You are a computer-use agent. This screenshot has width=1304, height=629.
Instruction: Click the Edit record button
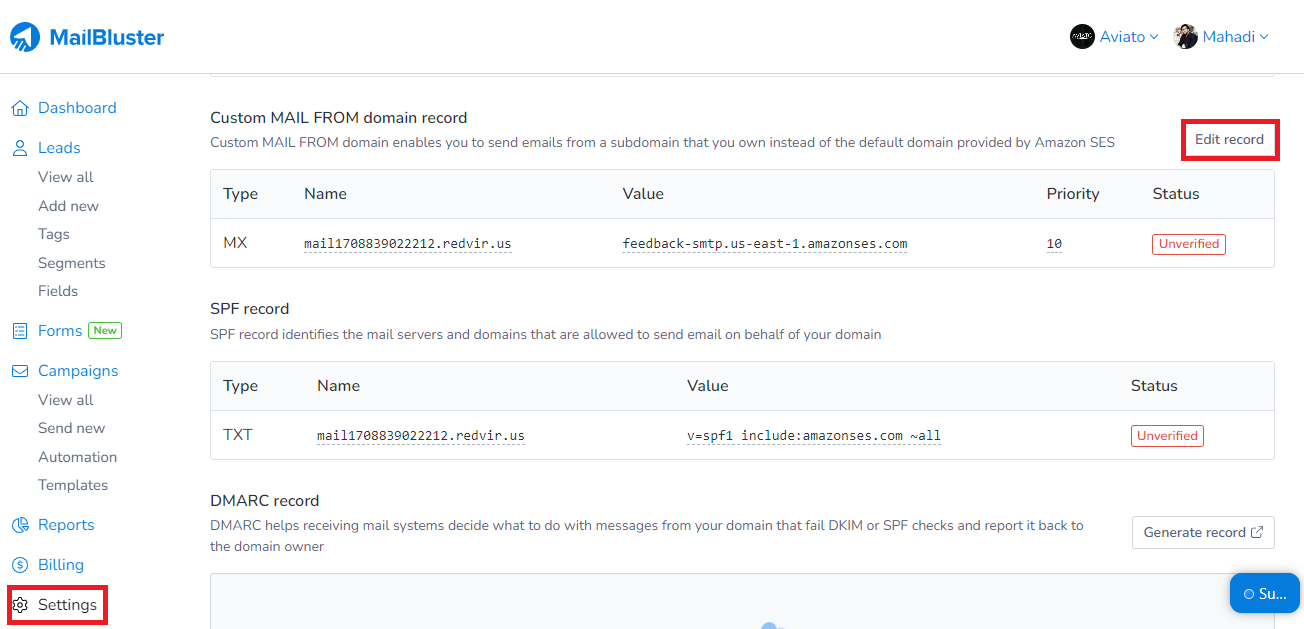[1229, 139]
